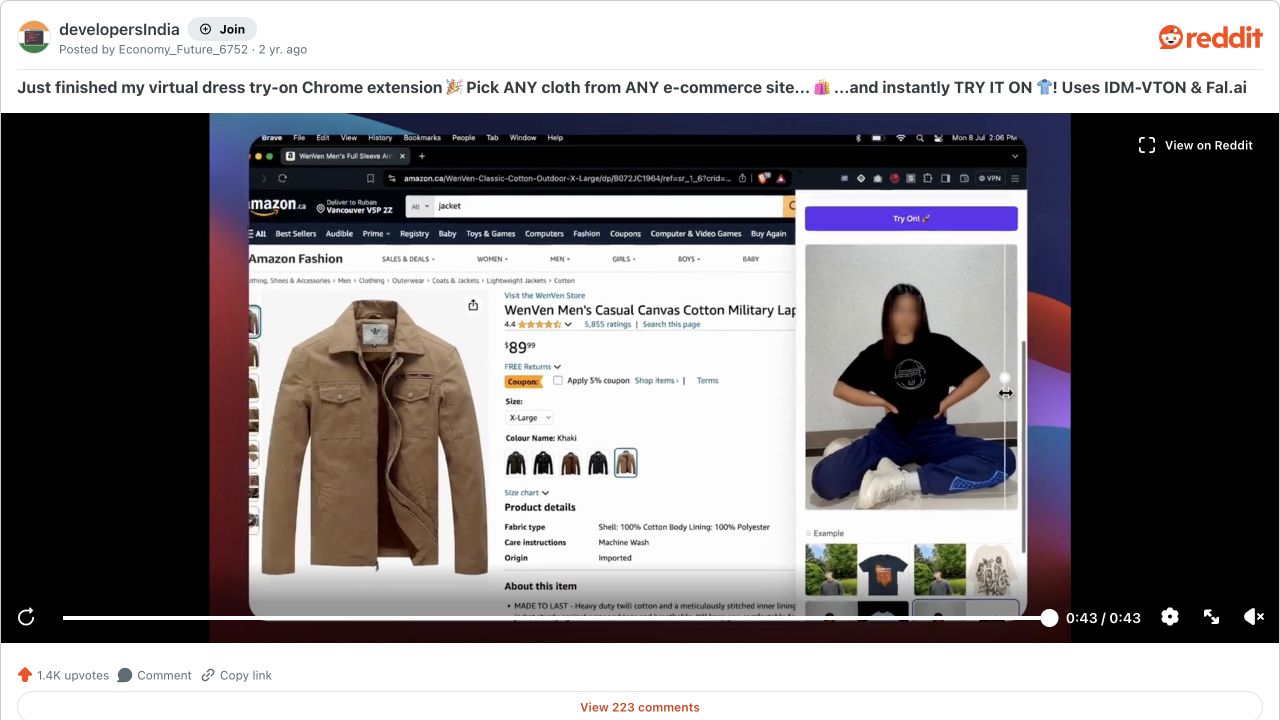The height and width of the screenshot is (720, 1280).
Task: Select the navy t-shirt example thumbnail
Action: [884, 570]
